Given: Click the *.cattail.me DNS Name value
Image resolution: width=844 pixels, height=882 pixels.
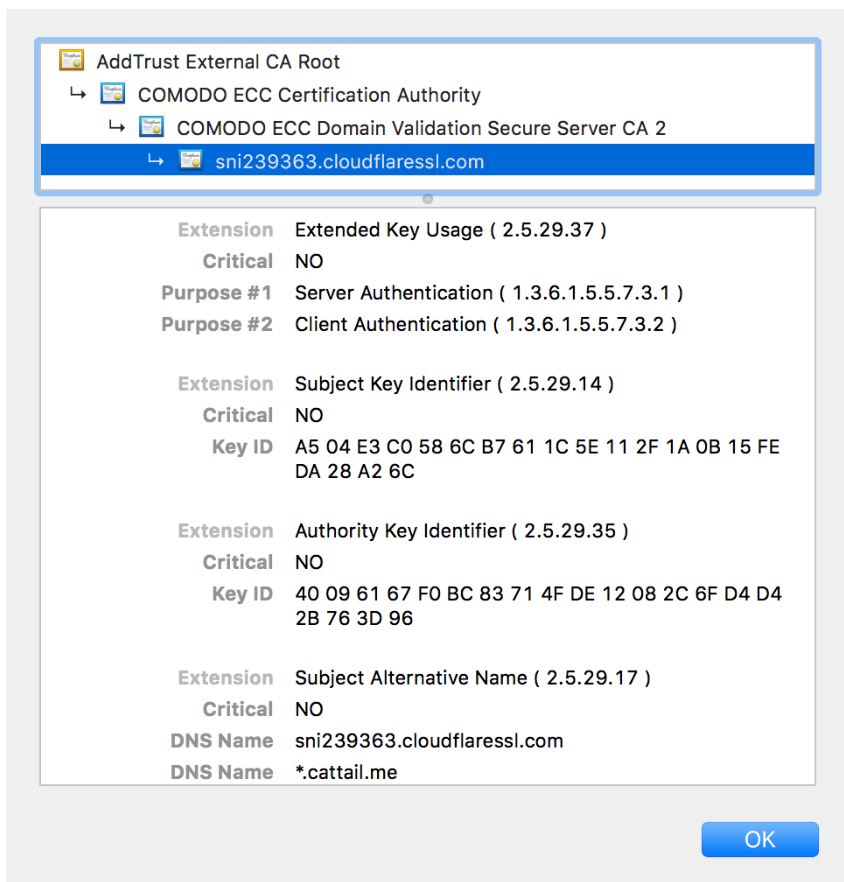Looking at the screenshot, I should 346,772.
